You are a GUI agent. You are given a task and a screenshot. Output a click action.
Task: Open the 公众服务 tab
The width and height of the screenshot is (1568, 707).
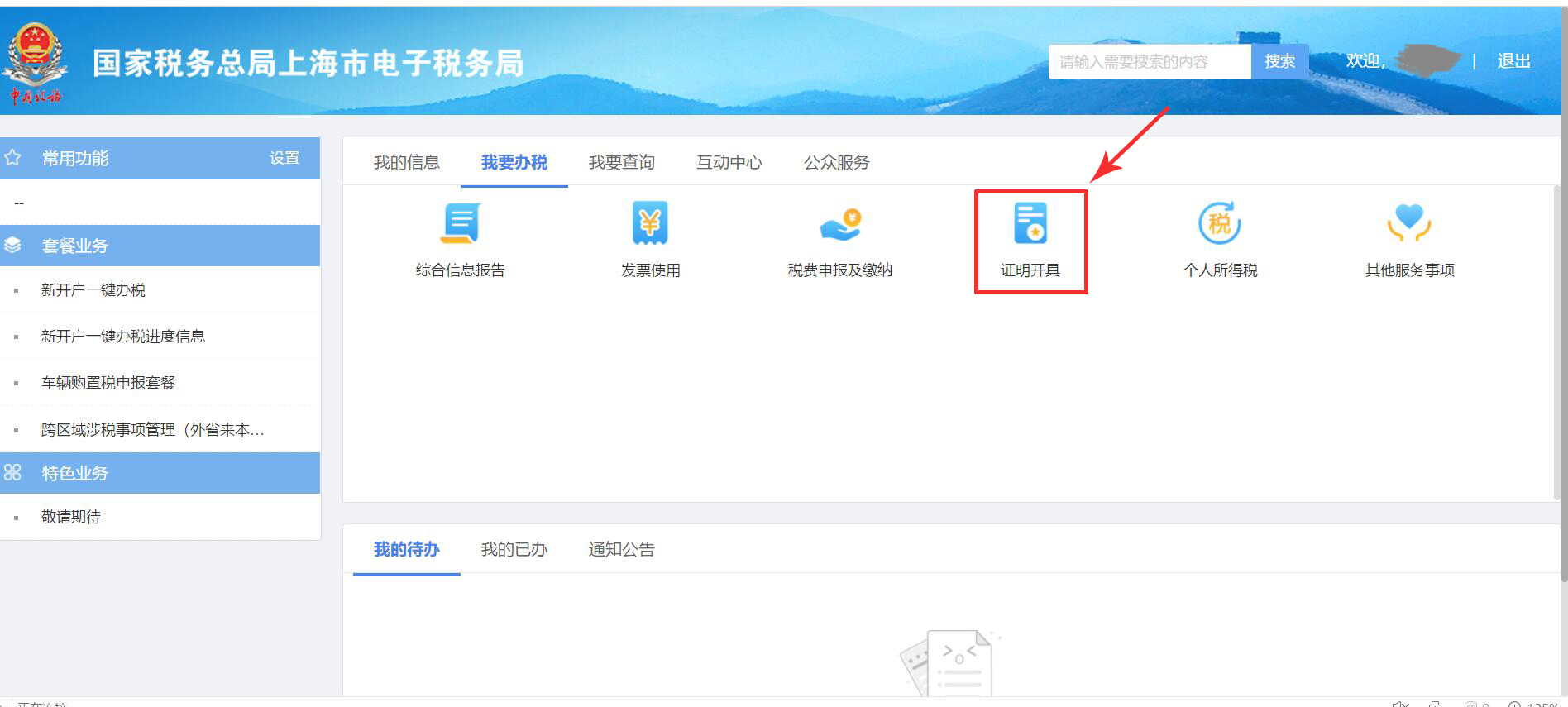(x=836, y=162)
